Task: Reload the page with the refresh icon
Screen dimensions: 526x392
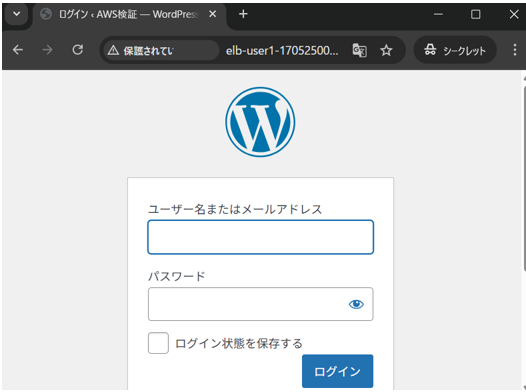Action: (x=77, y=50)
